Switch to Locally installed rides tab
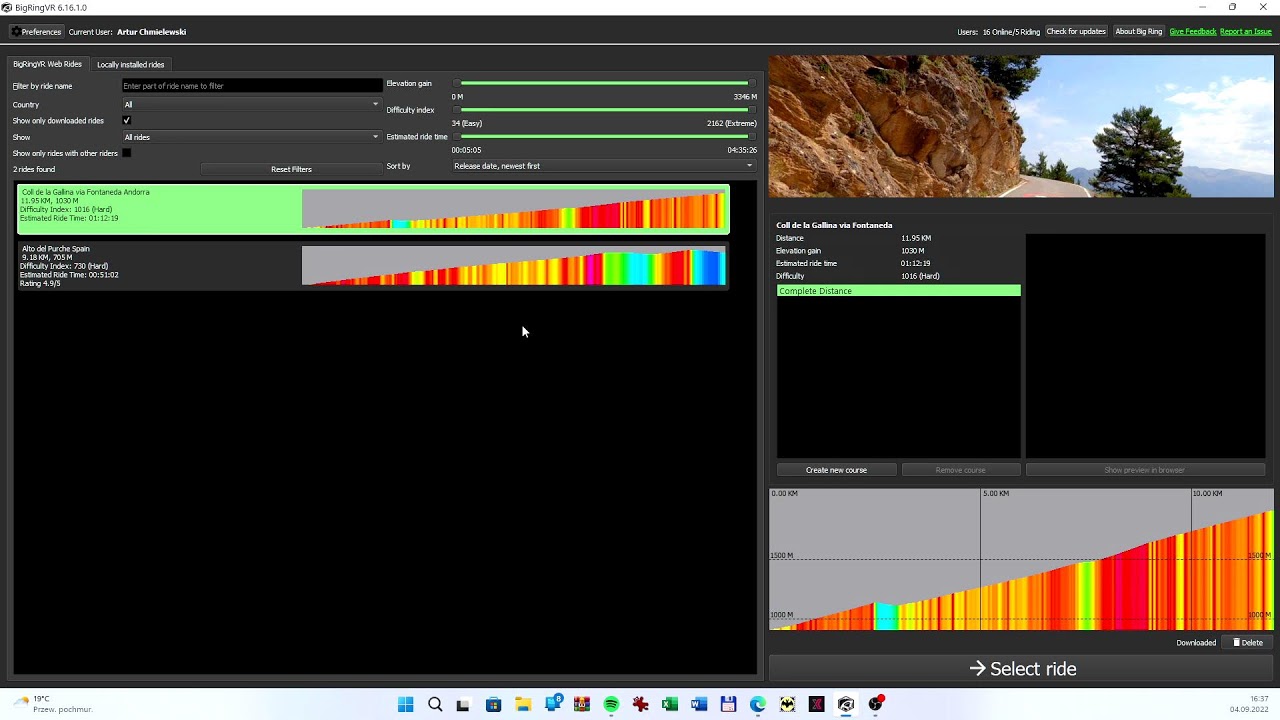 pyautogui.click(x=130, y=65)
